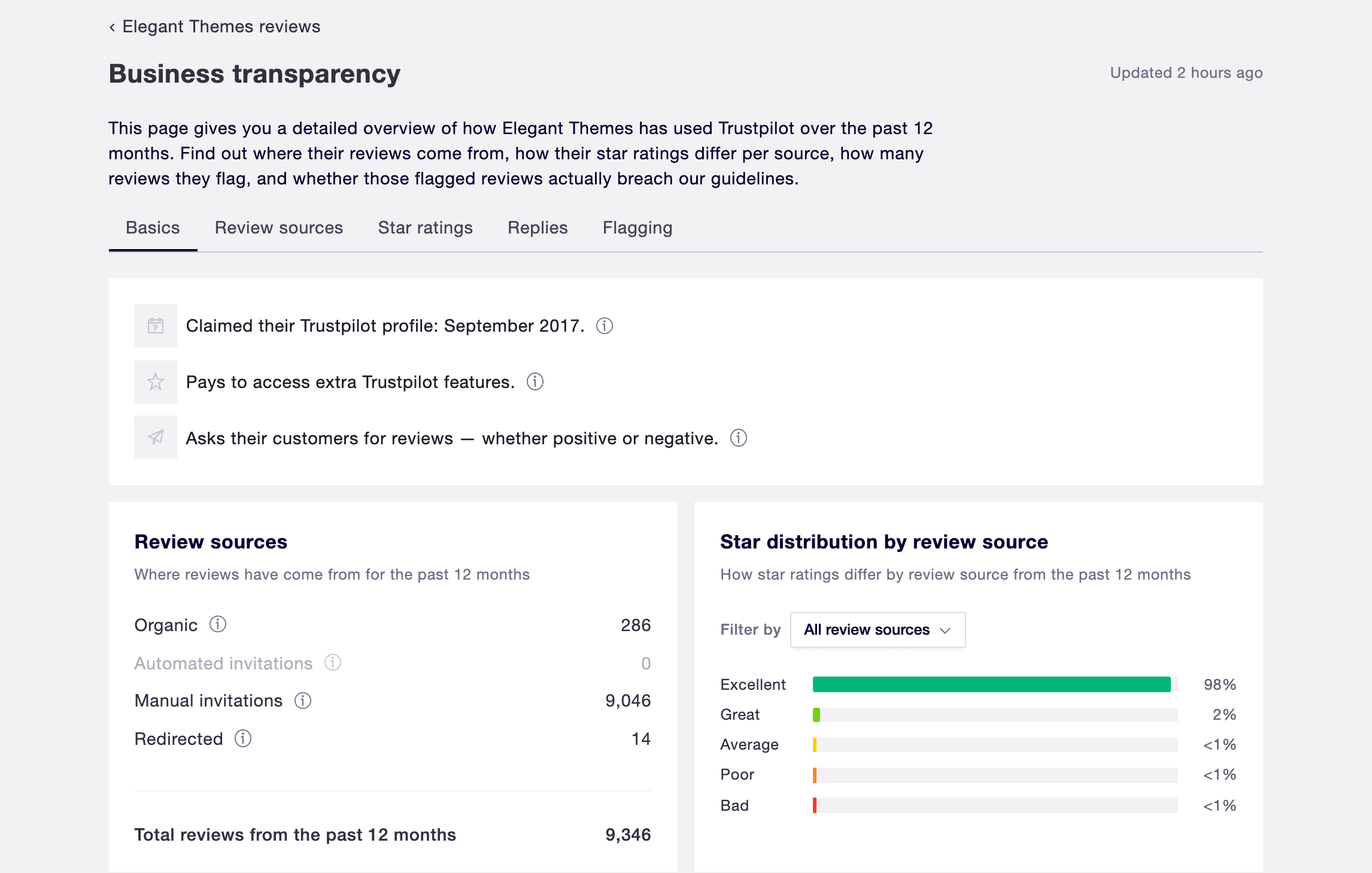Switch to the Replies tab
This screenshot has width=1372, height=873.
coord(537,228)
